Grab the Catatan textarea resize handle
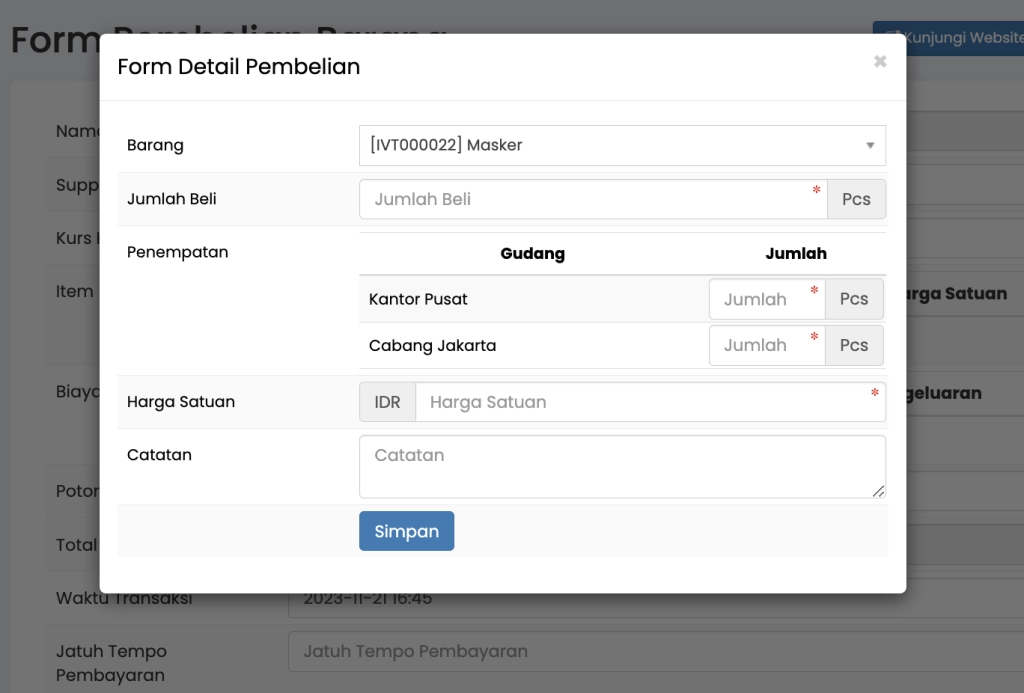This screenshot has height=693, width=1024. pyautogui.click(x=879, y=491)
